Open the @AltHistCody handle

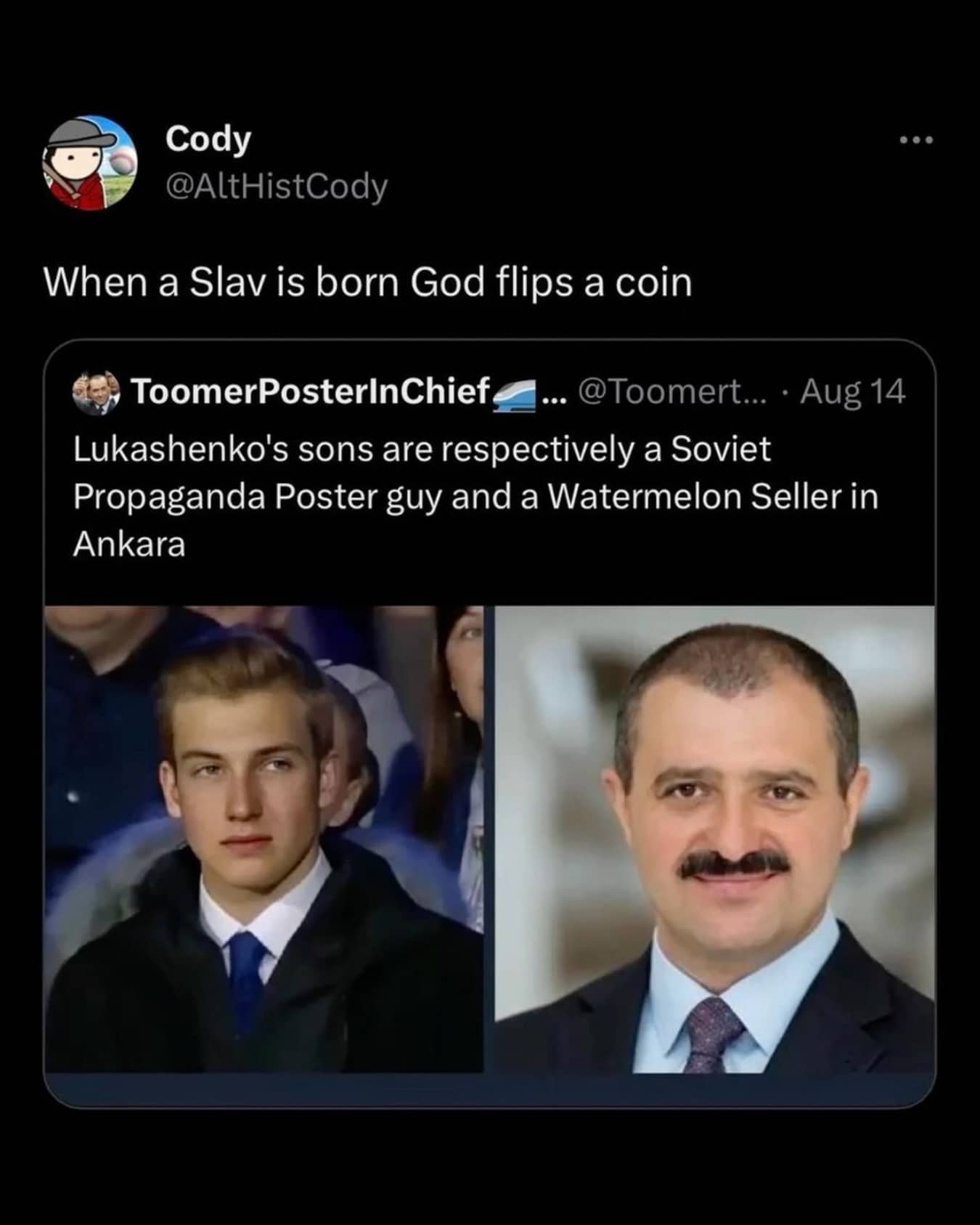(x=277, y=187)
